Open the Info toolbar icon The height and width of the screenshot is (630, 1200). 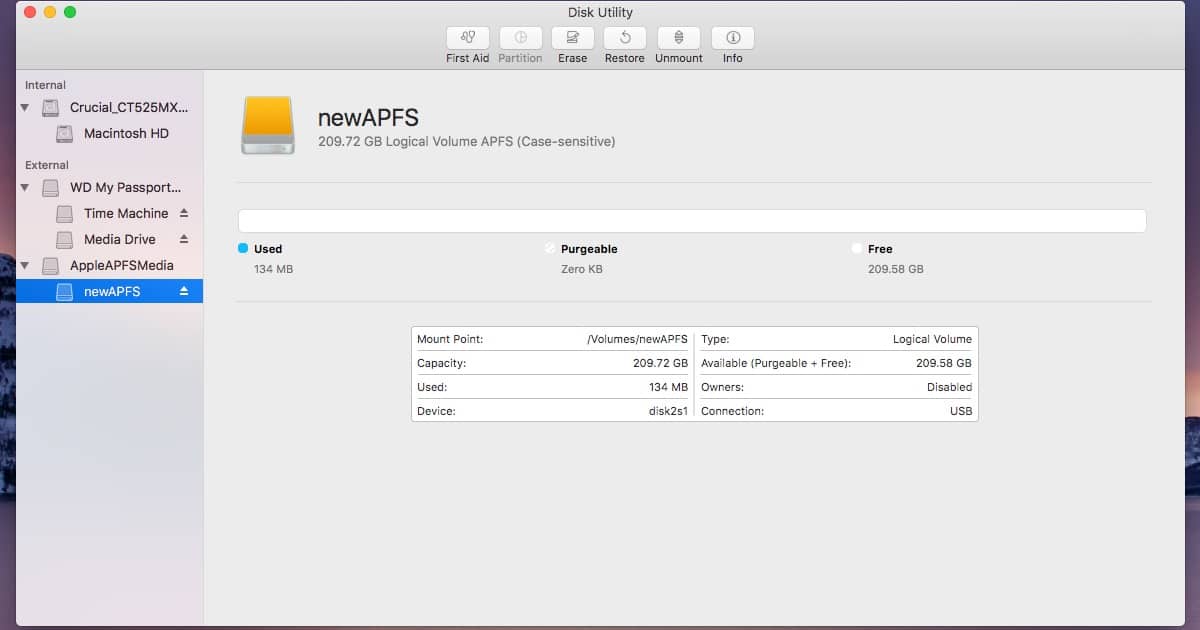click(732, 38)
